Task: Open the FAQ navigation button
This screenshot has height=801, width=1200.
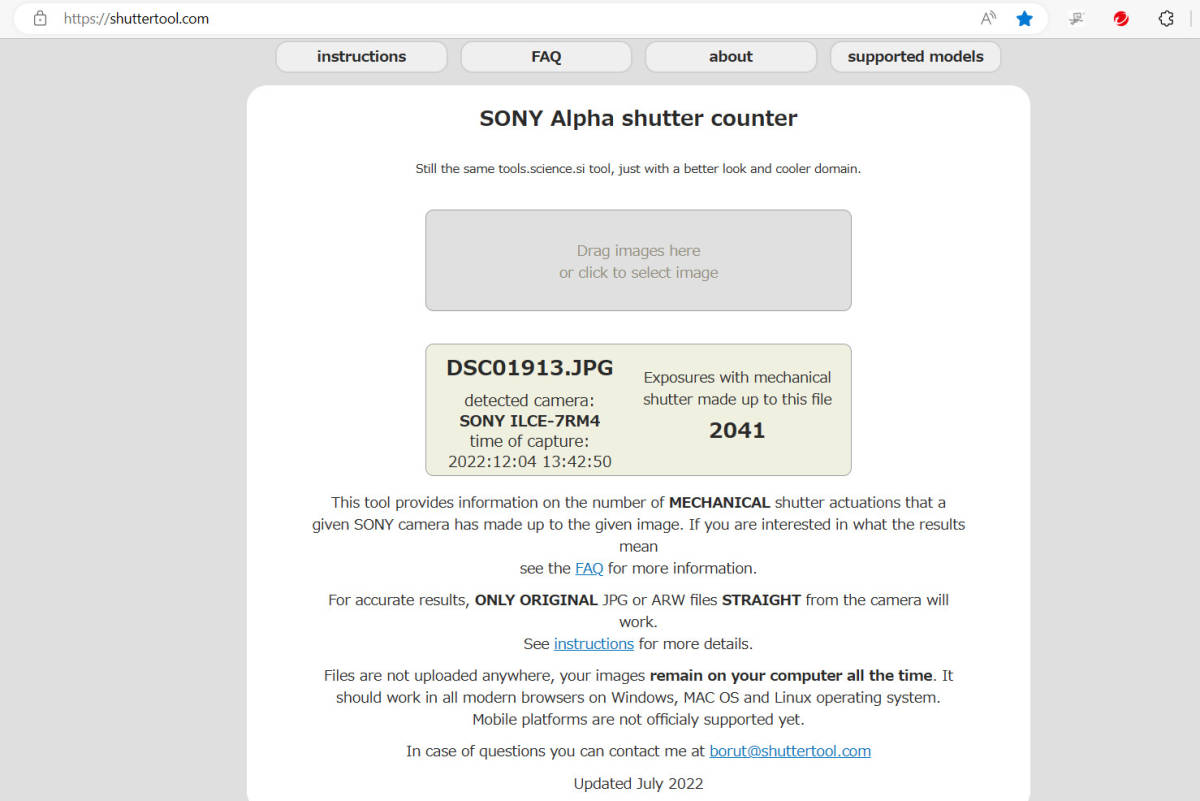Action: click(x=546, y=57)
